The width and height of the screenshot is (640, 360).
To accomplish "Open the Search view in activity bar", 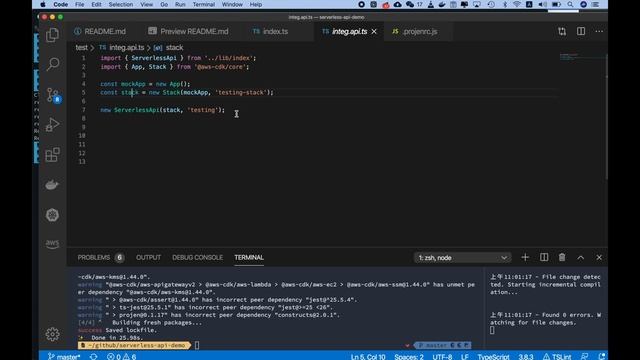I will pyautogui.click(x=52, y=64).
